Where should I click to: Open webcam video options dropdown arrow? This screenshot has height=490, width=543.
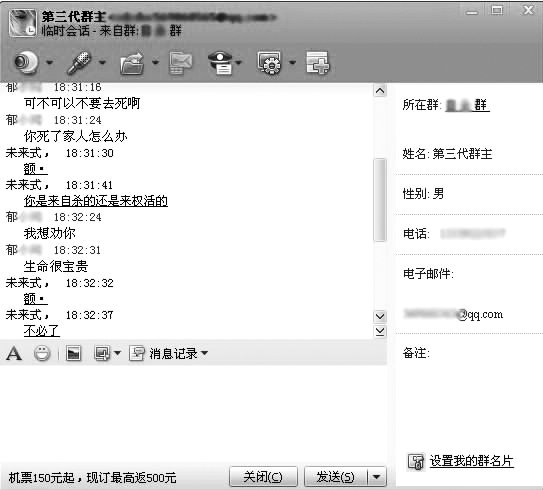(50, 63)
